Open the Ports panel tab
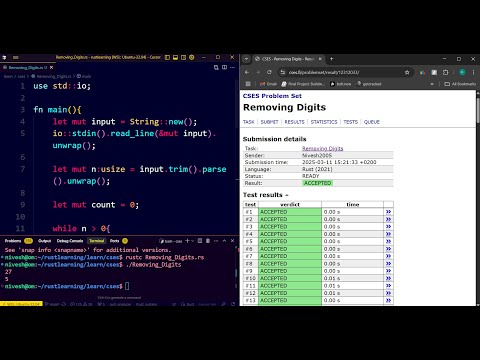 click(118, 241)
